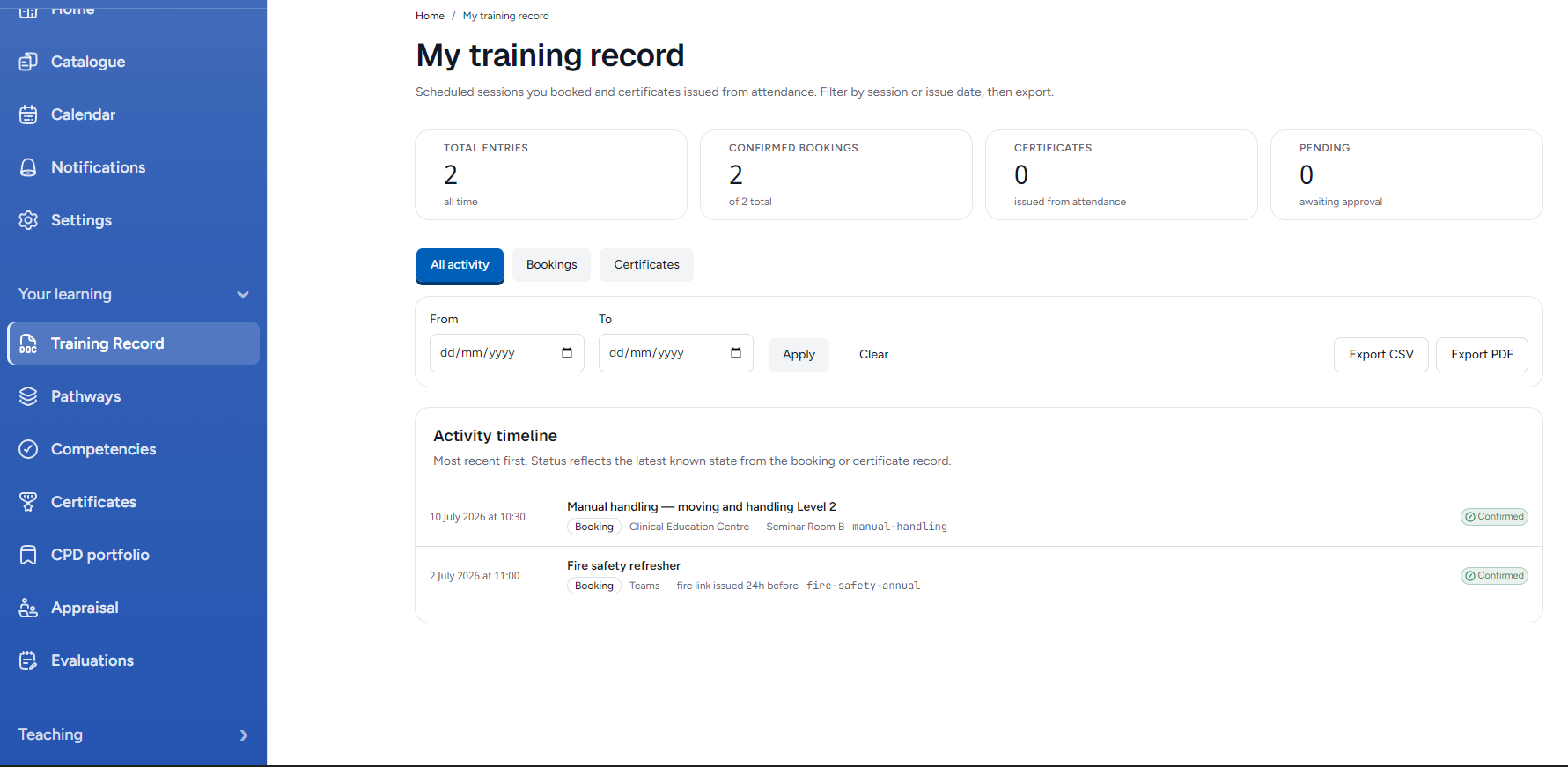Click the From date input field
Screen dimensions: 1568x767
point(507,353)
